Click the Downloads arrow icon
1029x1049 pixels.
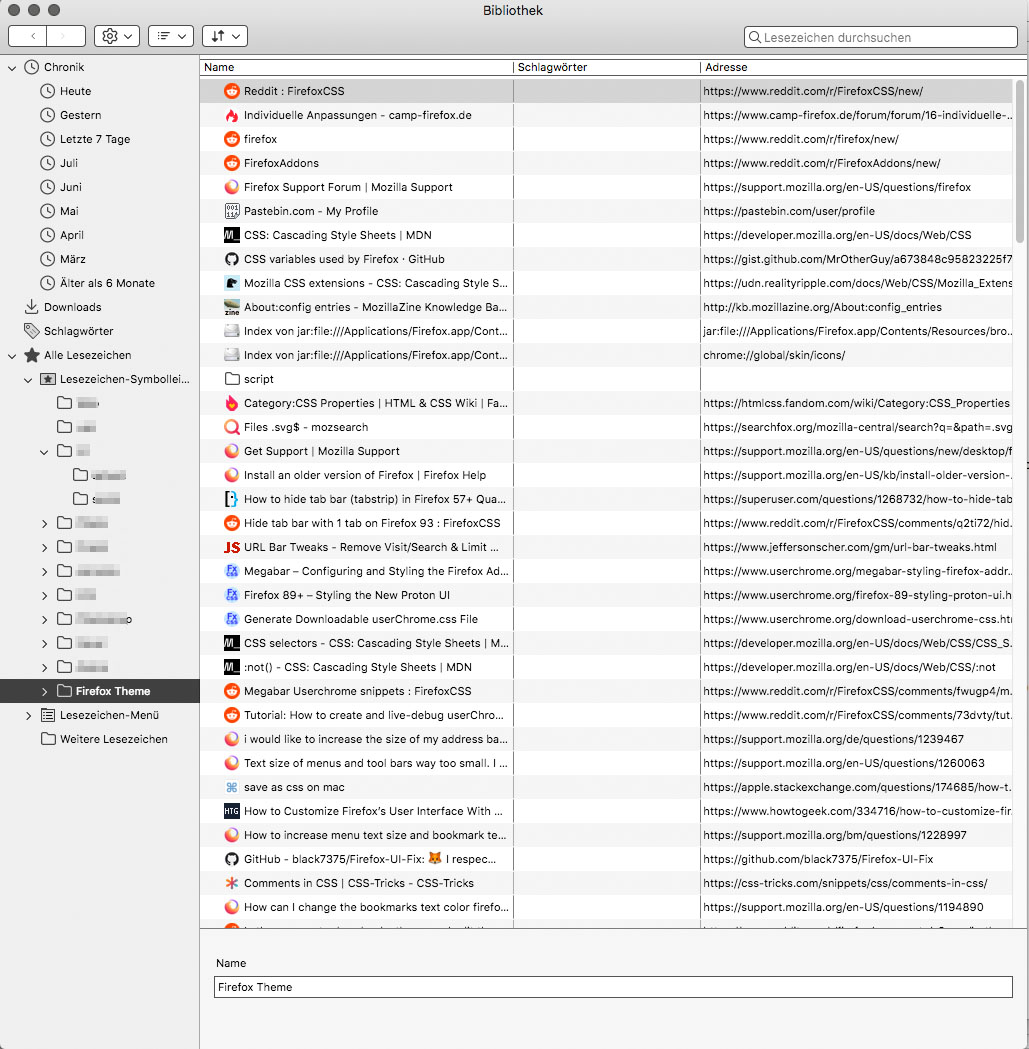31,307
